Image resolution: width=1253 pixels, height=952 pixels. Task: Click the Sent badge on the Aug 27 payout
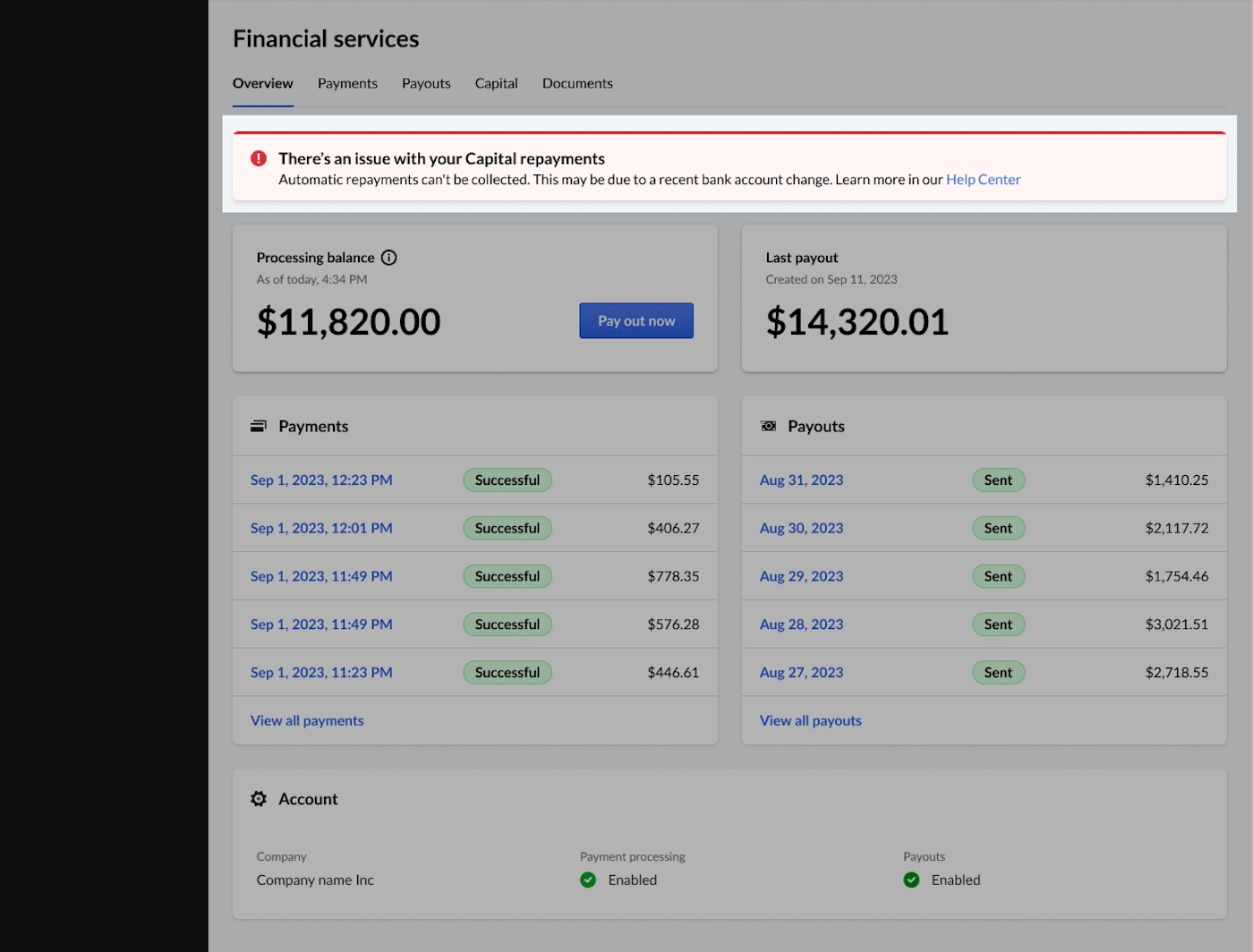click(998, 672)
